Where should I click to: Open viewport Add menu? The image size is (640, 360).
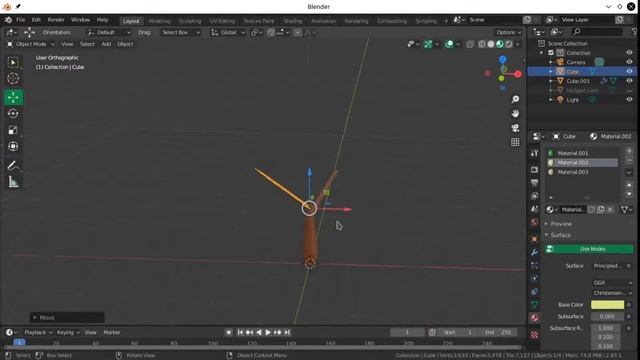pos(106,44)
